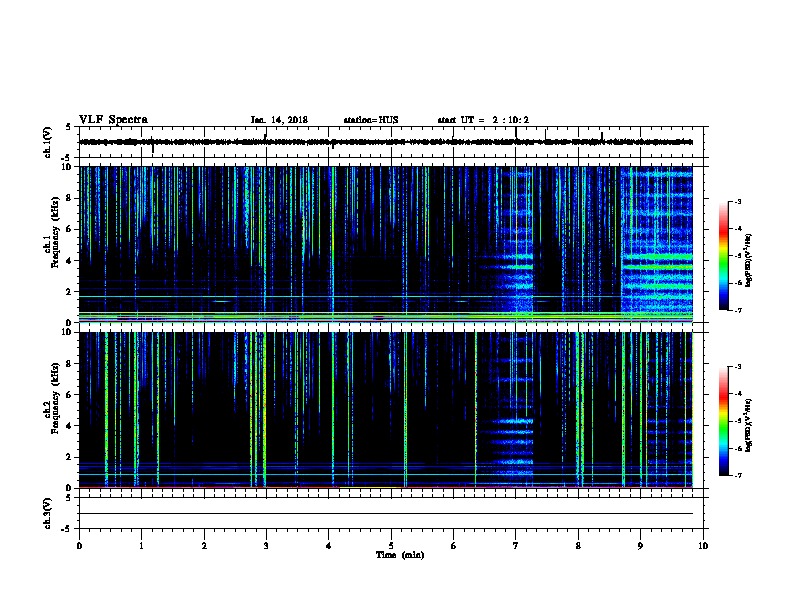Click the ch.1 voltage waveform trace
792x612 pixels.
(x=386, y=142)
